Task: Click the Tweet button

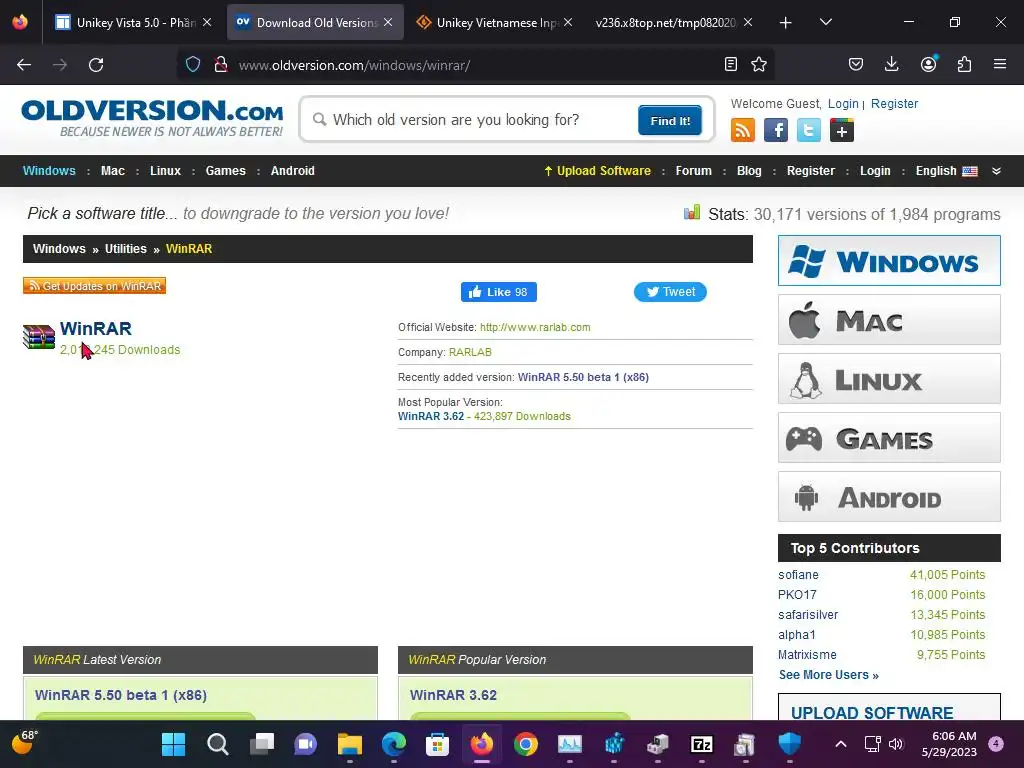Action: (670, 292)
